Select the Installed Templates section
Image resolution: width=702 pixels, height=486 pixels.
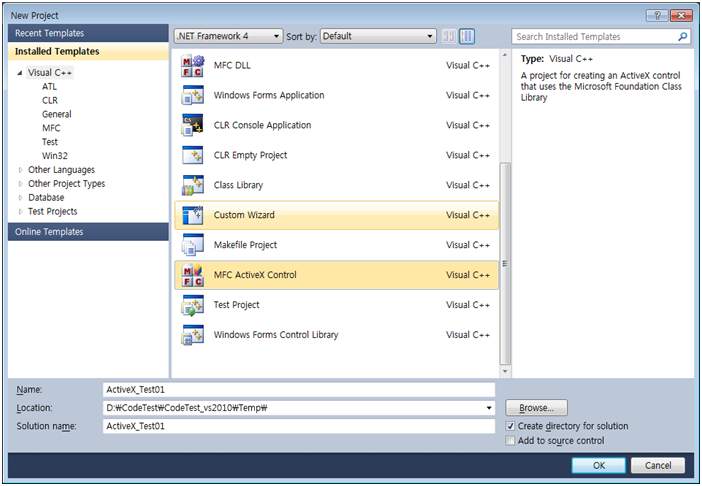point(88,51)
